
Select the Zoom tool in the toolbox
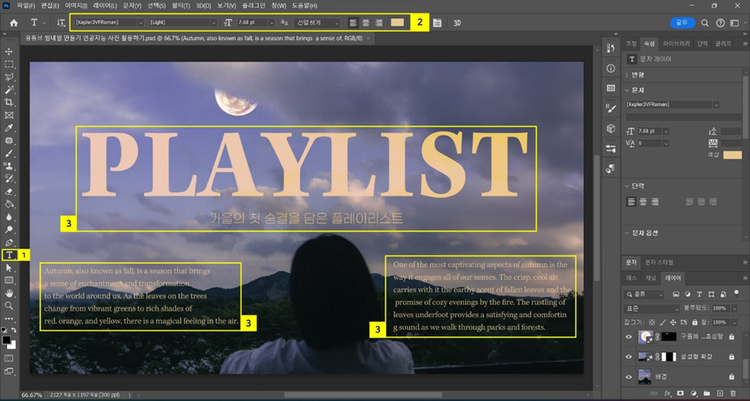click(x=9, y=305)
